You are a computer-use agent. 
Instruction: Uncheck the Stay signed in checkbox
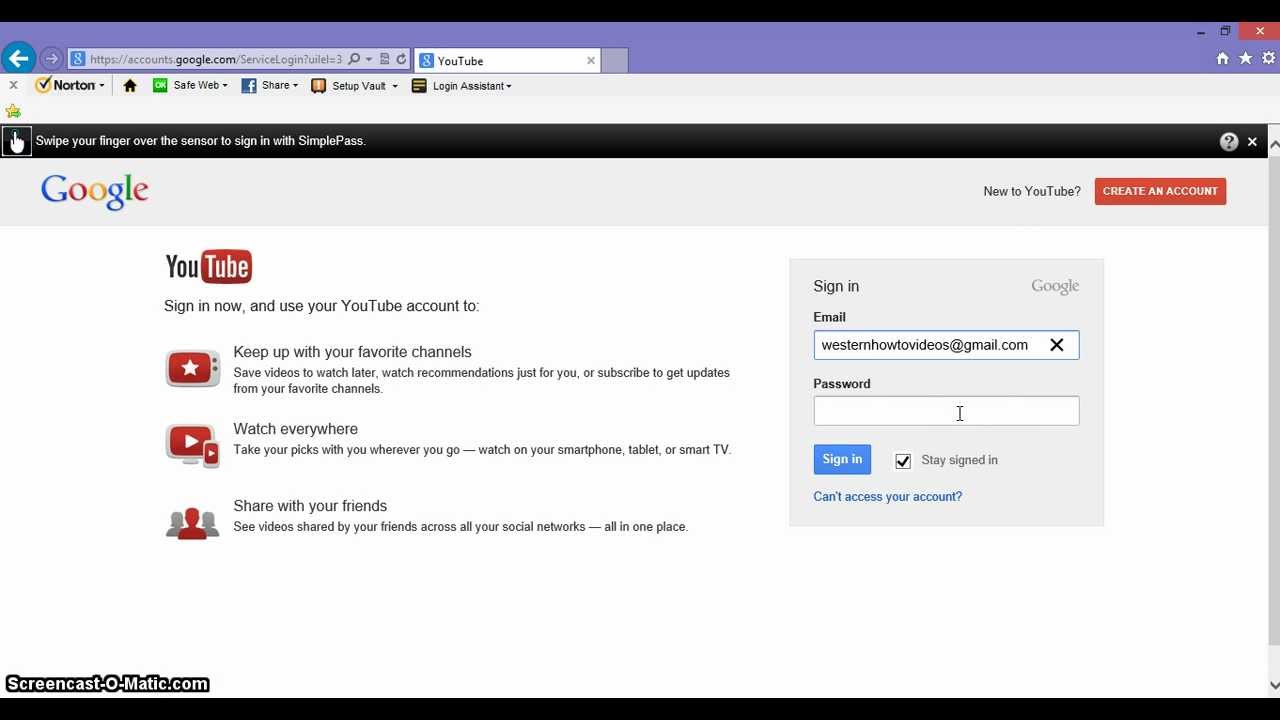tap(903, 461)
